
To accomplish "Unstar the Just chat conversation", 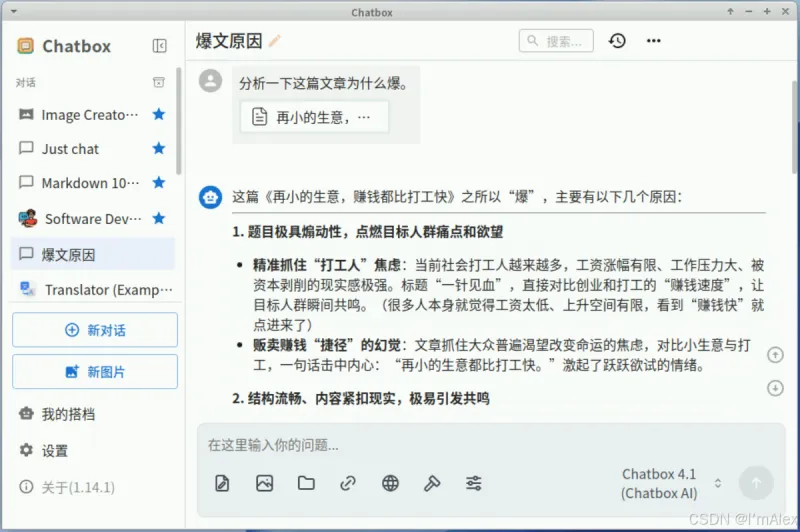I will (x=158, y=149).
